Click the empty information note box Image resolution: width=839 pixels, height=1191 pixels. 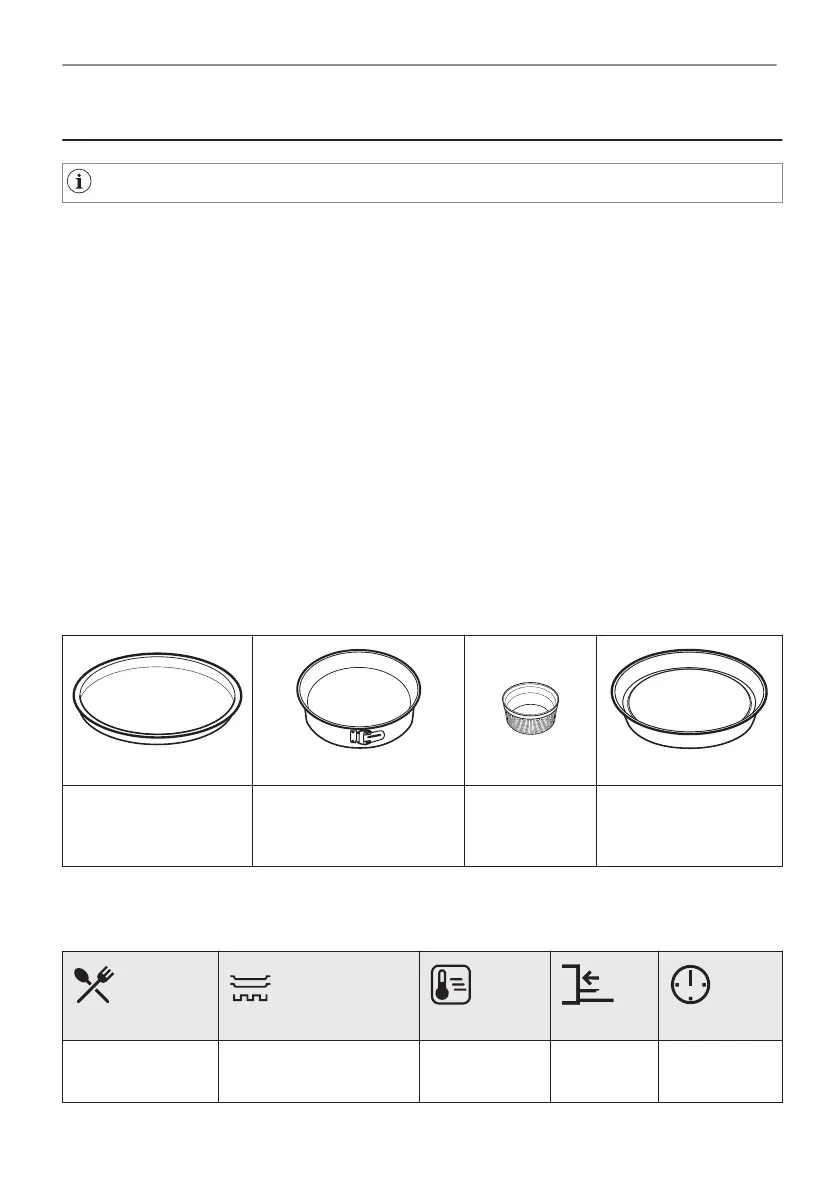[x=422, y=182]
